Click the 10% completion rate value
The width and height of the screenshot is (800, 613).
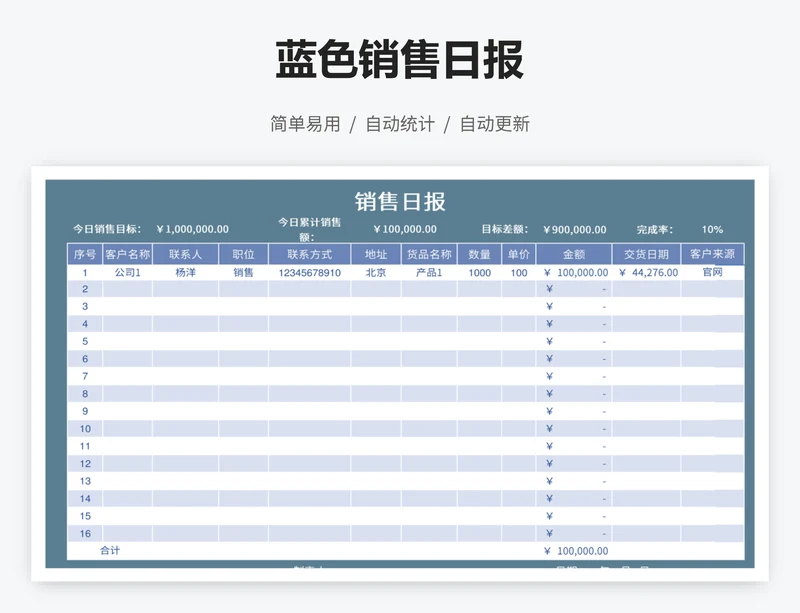[x=712, y=230]
